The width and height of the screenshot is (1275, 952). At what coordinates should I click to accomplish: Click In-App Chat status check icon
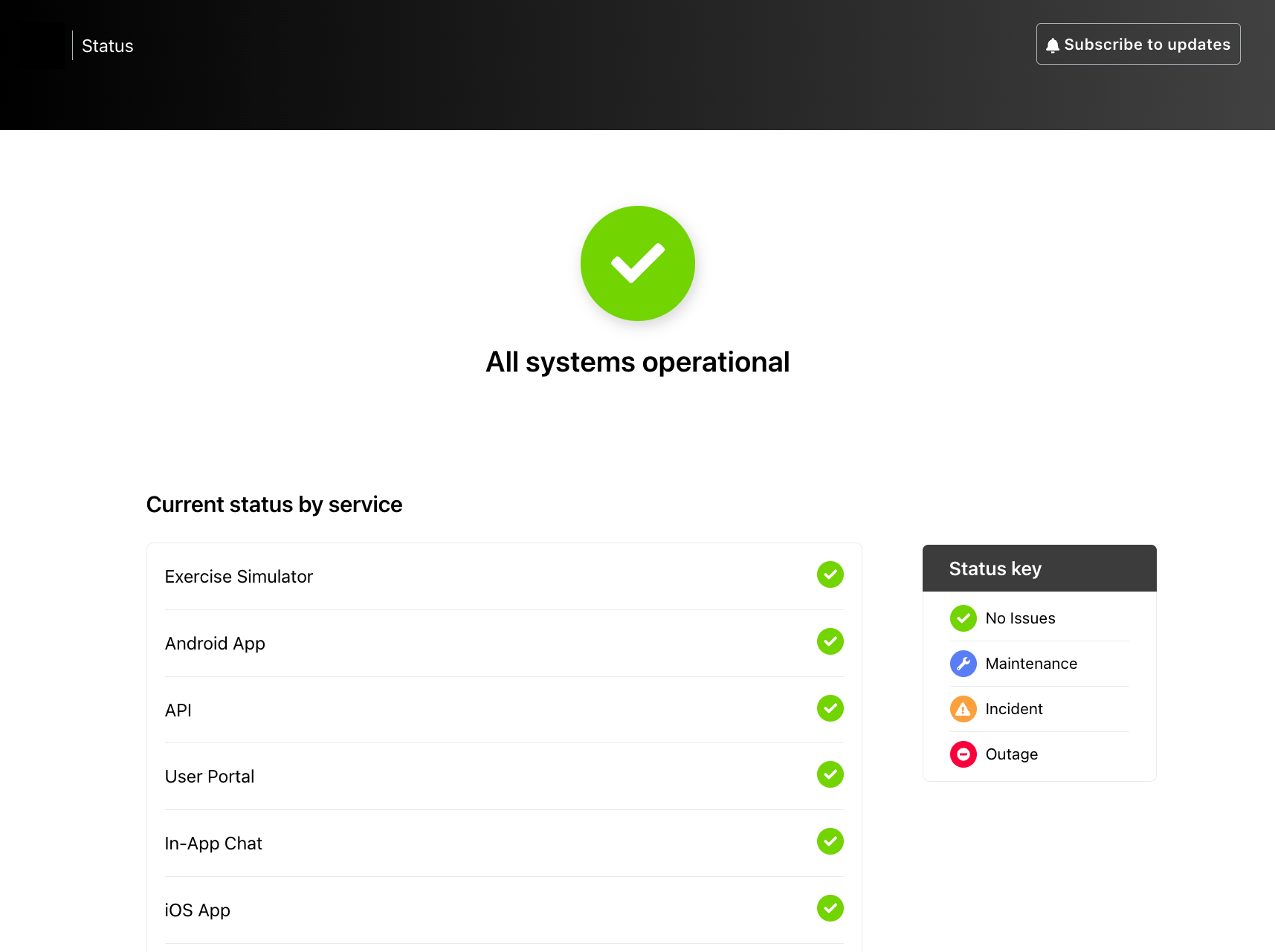pyautogui.click(x=830, y=841)
